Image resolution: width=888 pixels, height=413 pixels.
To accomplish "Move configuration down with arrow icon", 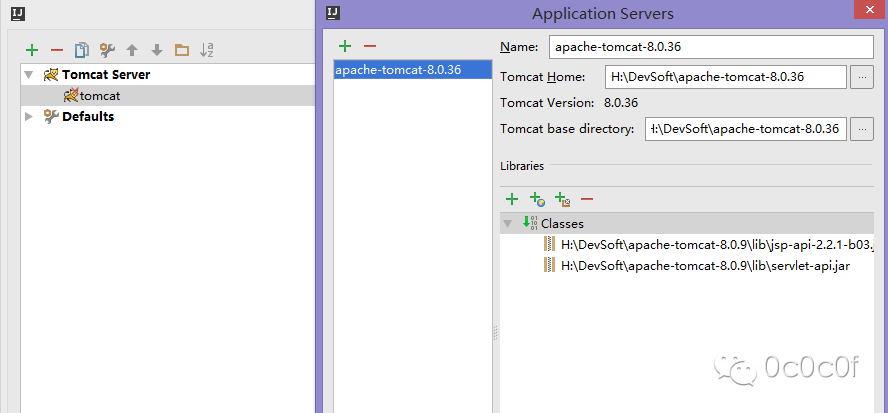I will click(x=157, y=50).
